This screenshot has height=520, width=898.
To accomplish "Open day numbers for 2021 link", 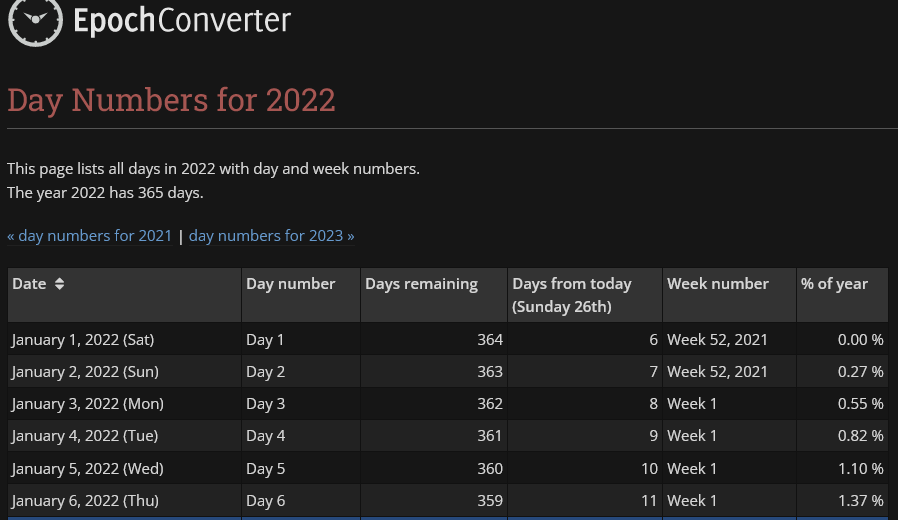I will 89,235.
